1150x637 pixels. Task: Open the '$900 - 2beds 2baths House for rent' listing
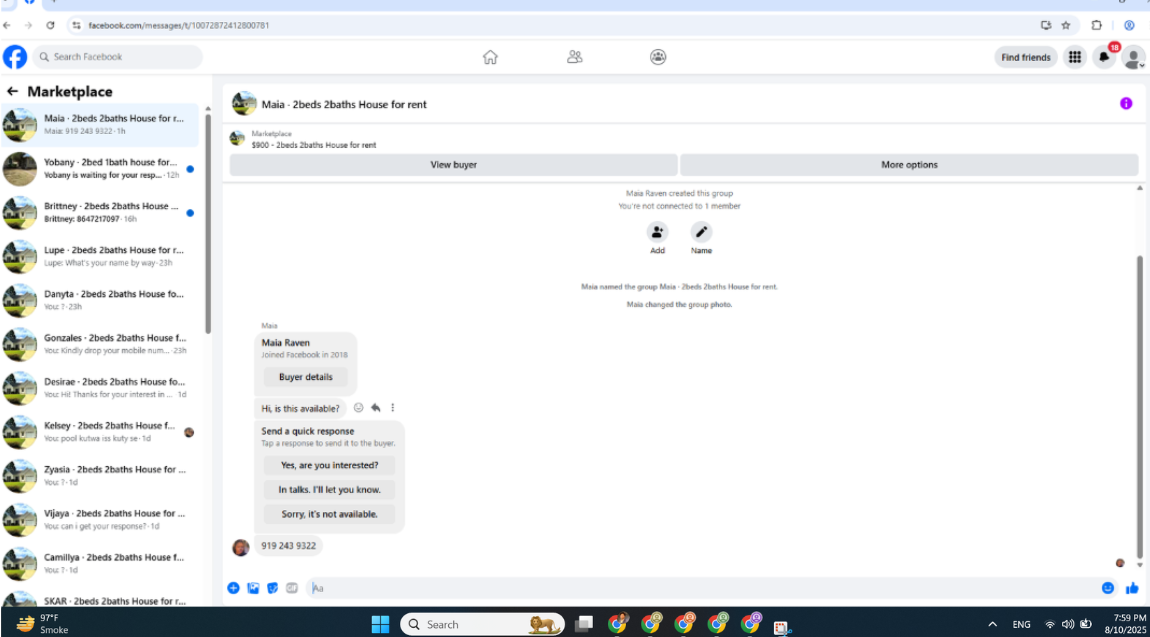[x=313, y=145]
